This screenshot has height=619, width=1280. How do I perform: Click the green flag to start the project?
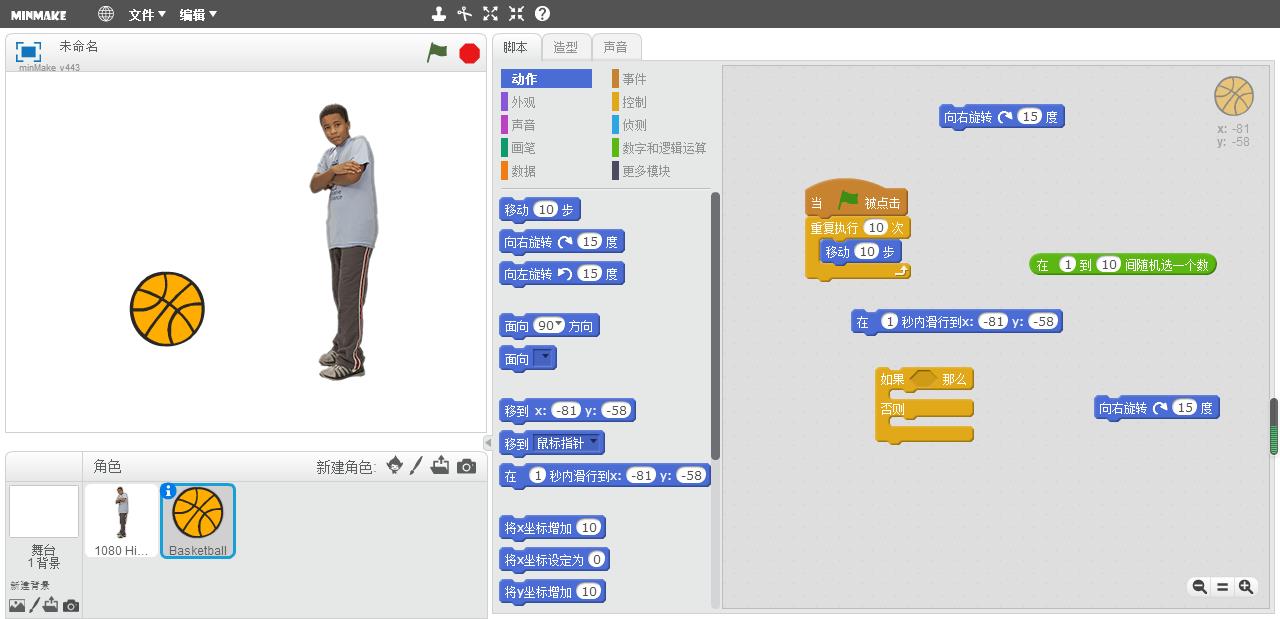pos(437,52)
